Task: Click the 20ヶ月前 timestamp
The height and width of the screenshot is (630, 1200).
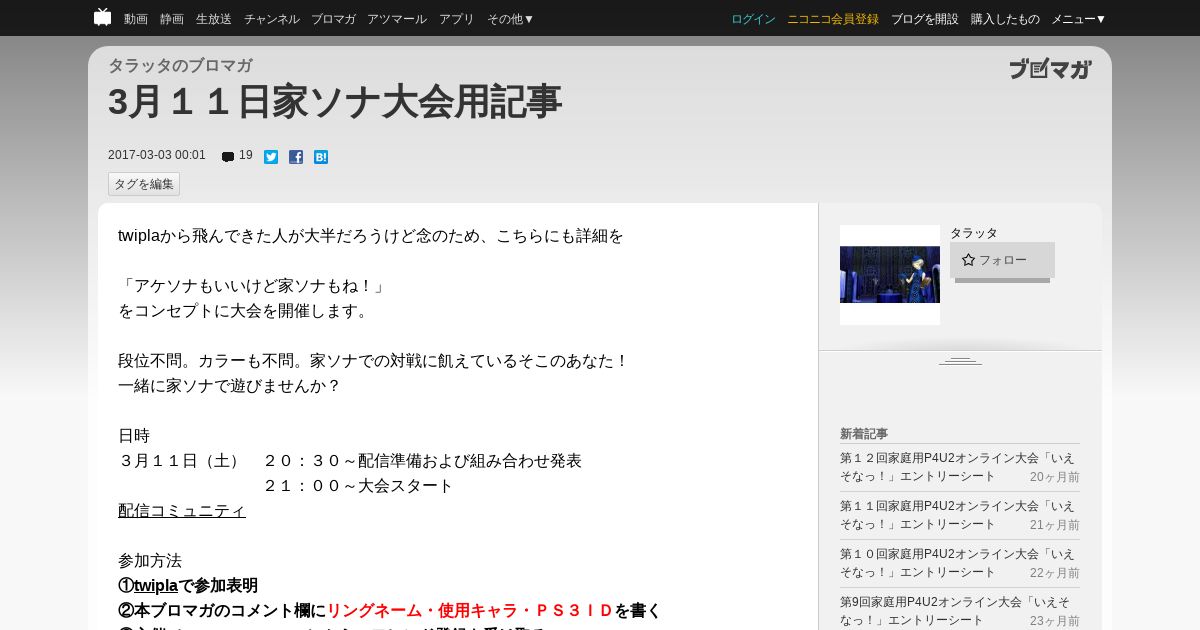Action: [x=1055, y=477]
